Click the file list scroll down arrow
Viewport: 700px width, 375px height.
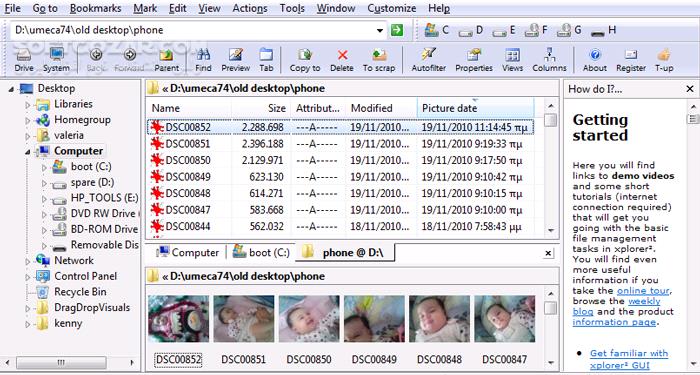pos(551,230)
